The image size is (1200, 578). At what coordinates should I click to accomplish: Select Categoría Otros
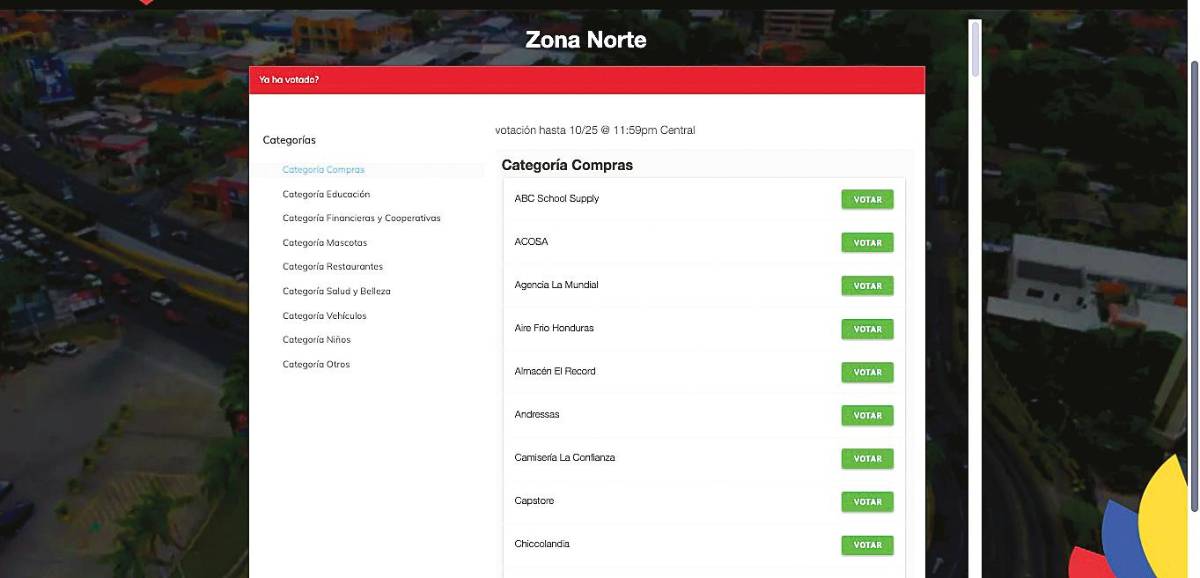click(316, 365)
